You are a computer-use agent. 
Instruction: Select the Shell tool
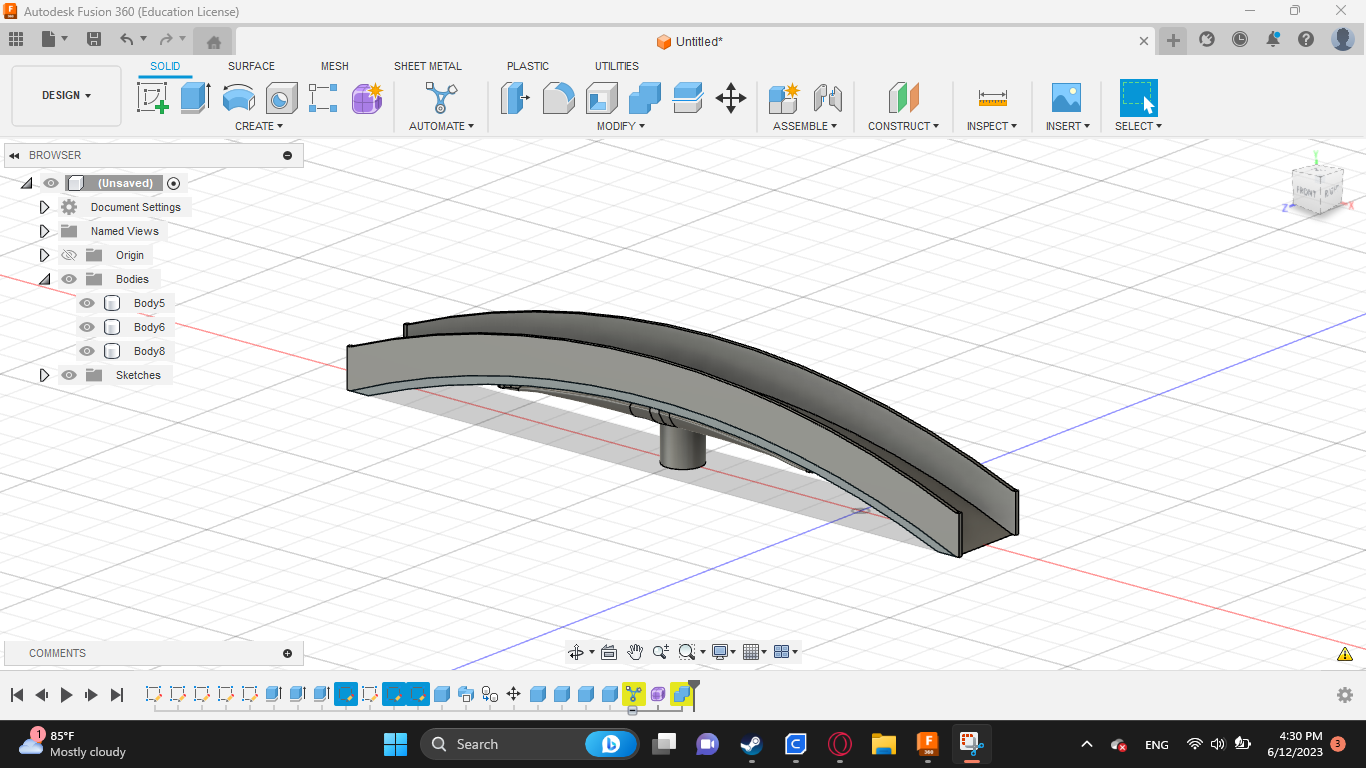(602, 98)
